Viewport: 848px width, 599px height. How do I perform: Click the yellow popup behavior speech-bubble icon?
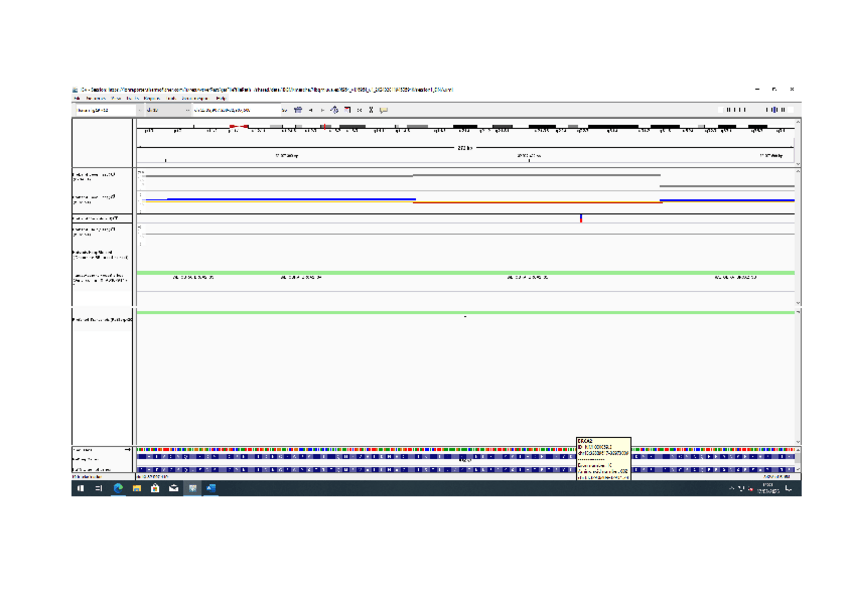[x=383, y=110]
